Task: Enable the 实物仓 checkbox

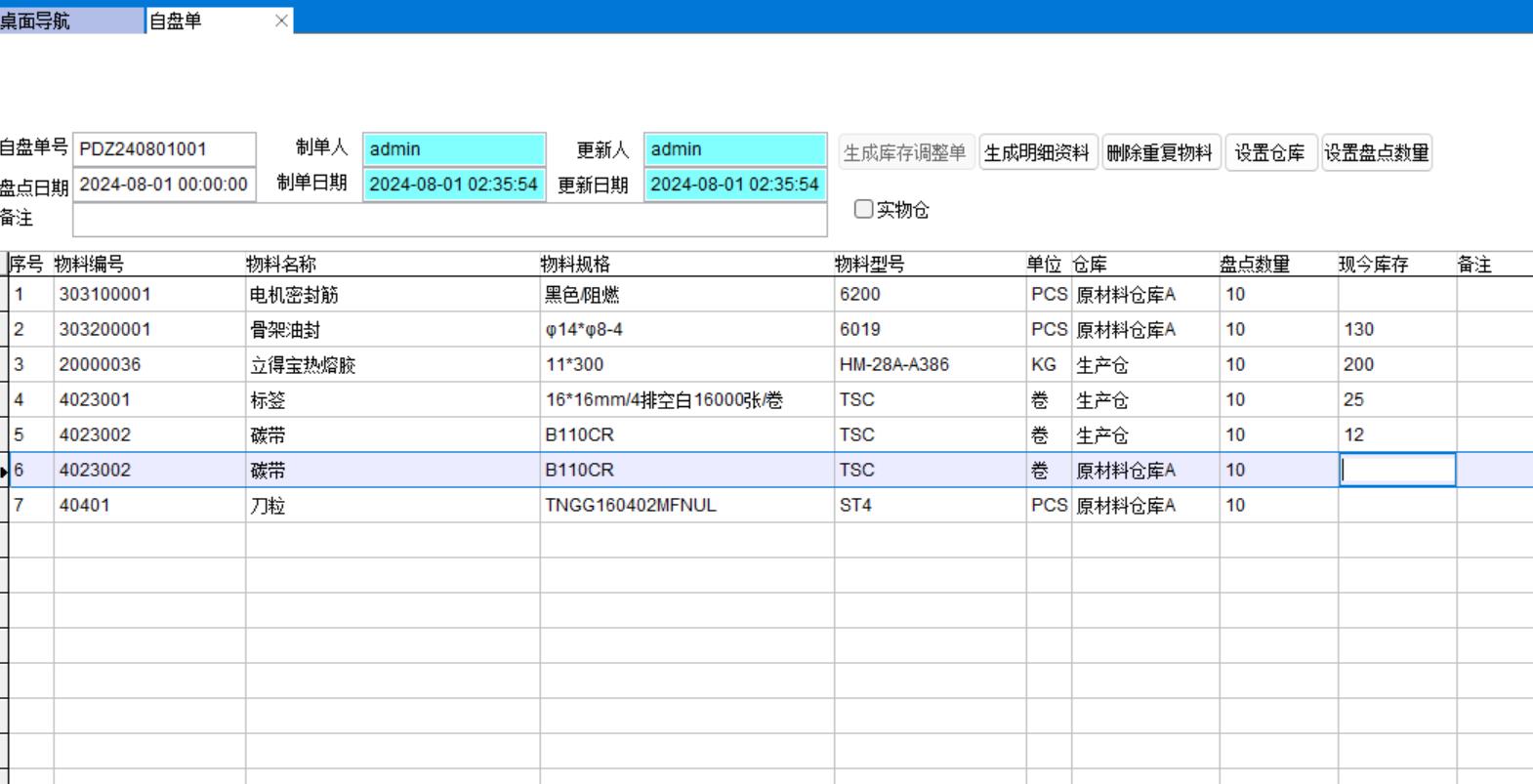Action: coord(863,209)
